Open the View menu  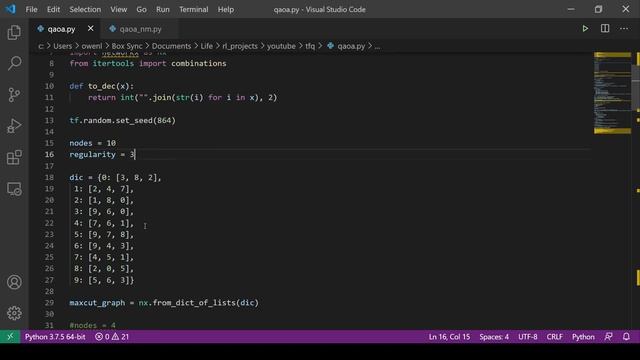point(118,9)
